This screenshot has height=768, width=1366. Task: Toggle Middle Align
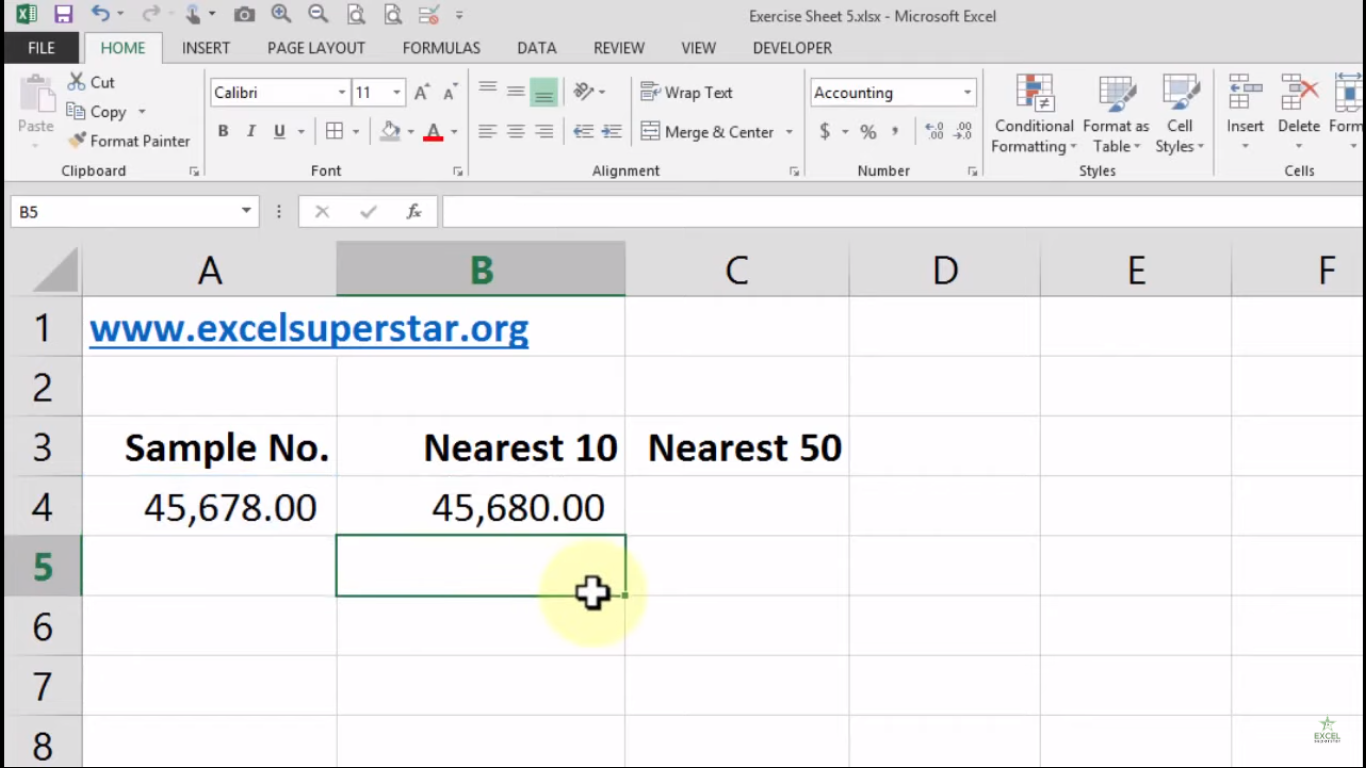(x=516, y=92)
